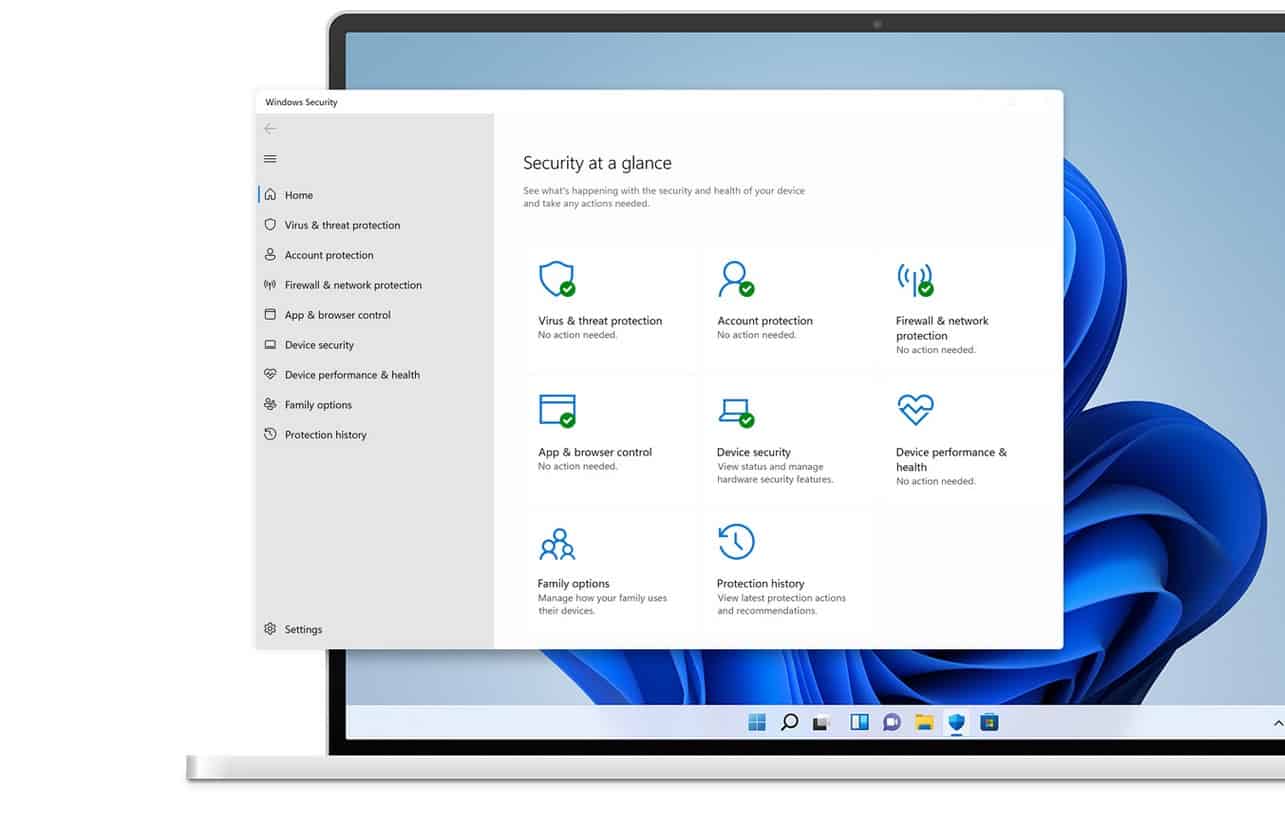The image size is (1285, 831).
Task: Open Widgets from the taskbar
Action: pyautogui.click(x=859, y=722)
